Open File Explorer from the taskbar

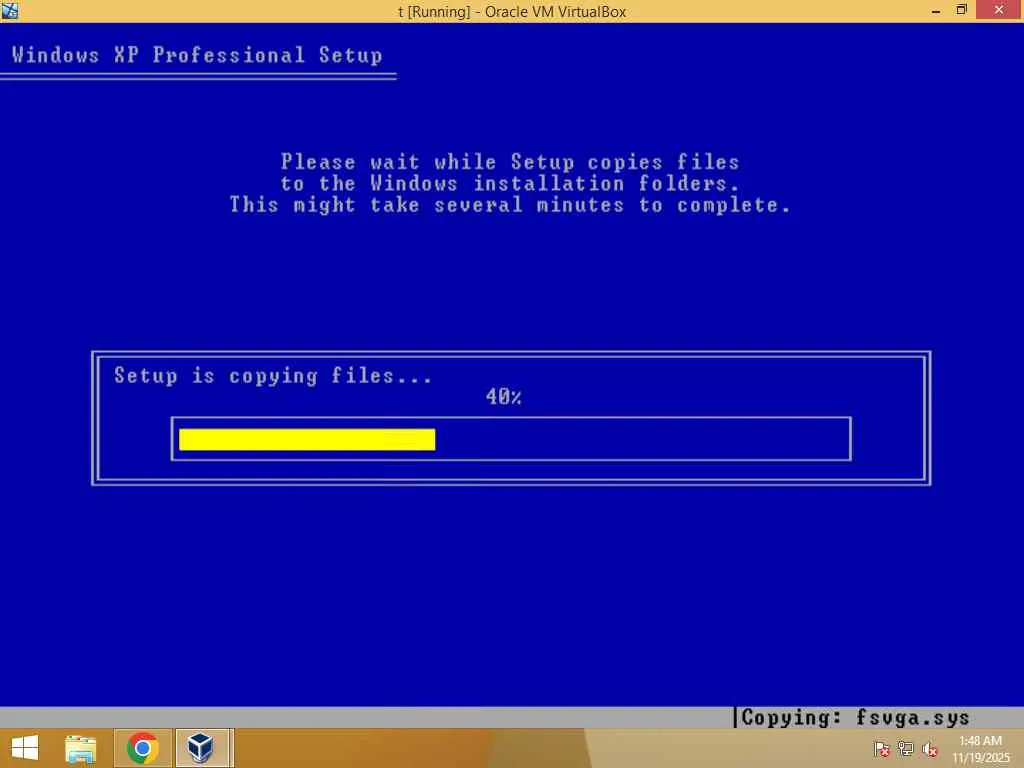coord(81,748)
